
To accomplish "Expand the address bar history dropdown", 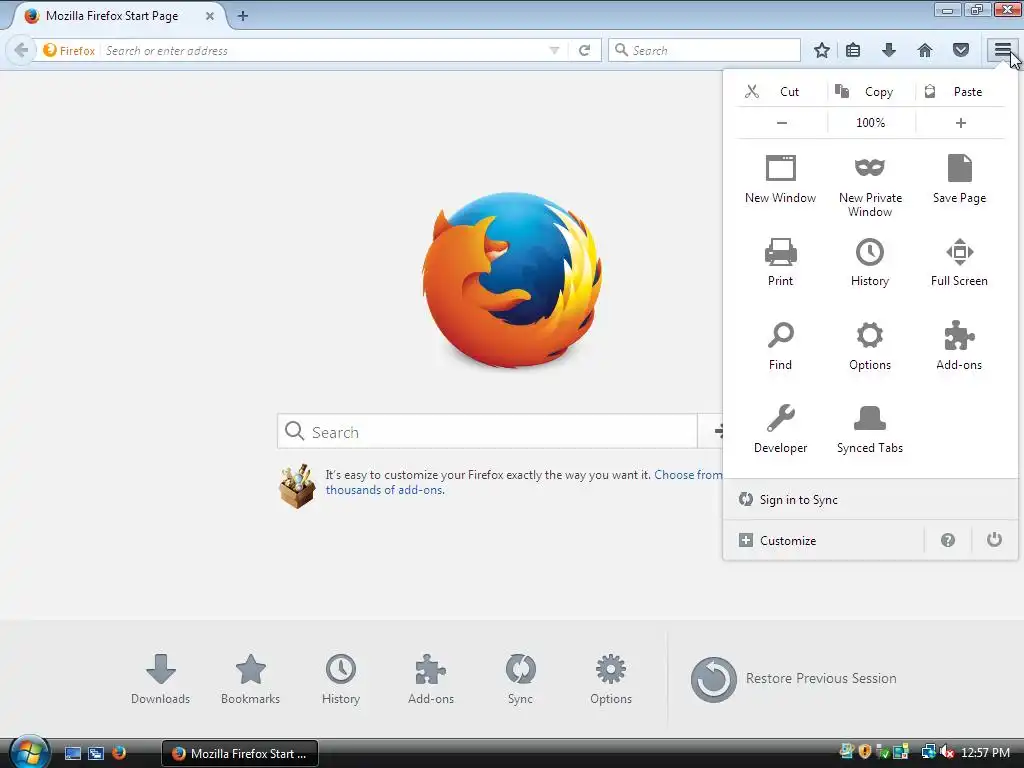I will (x=554, y=50).
